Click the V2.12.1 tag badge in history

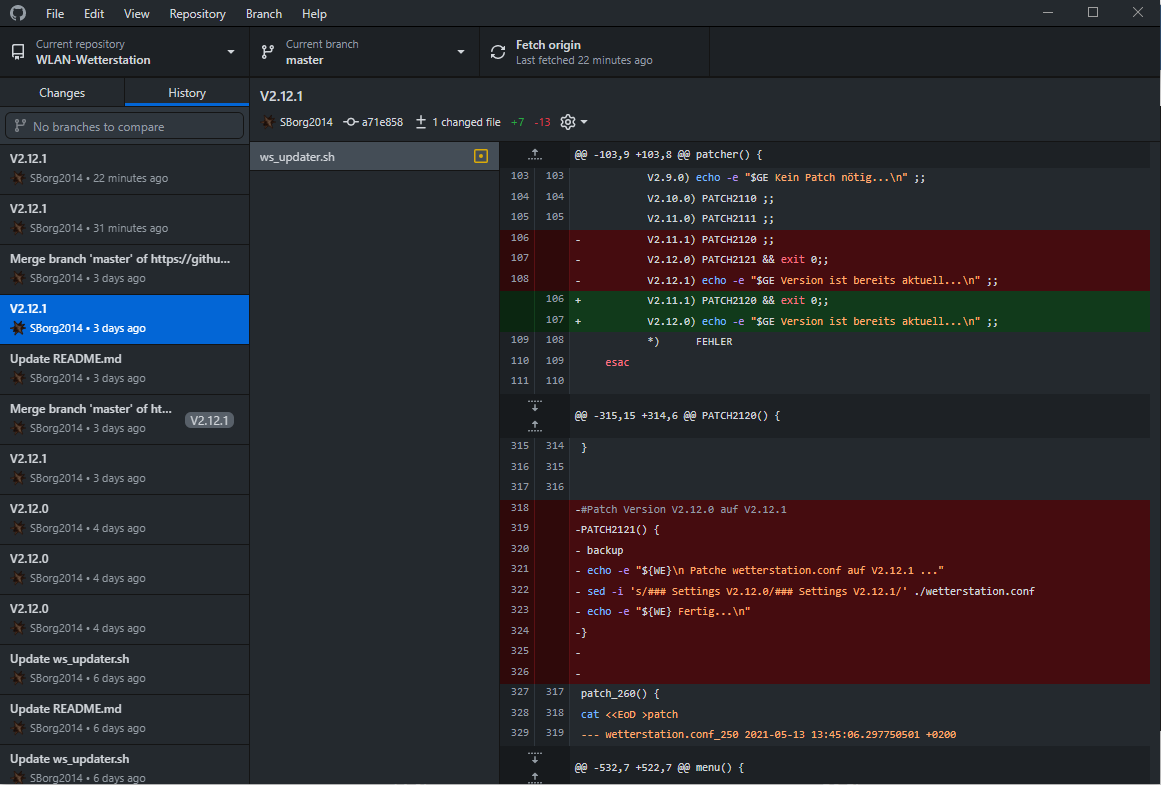(x=209, y=420)
